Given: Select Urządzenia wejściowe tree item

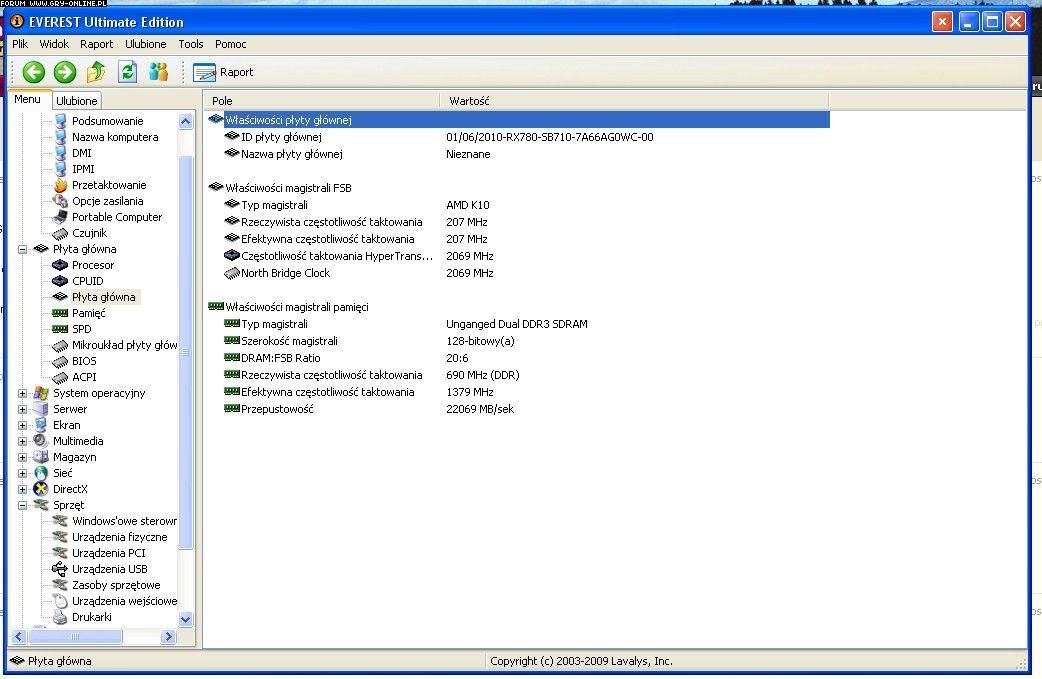Looking at the screenshot, I should point(124,601).
